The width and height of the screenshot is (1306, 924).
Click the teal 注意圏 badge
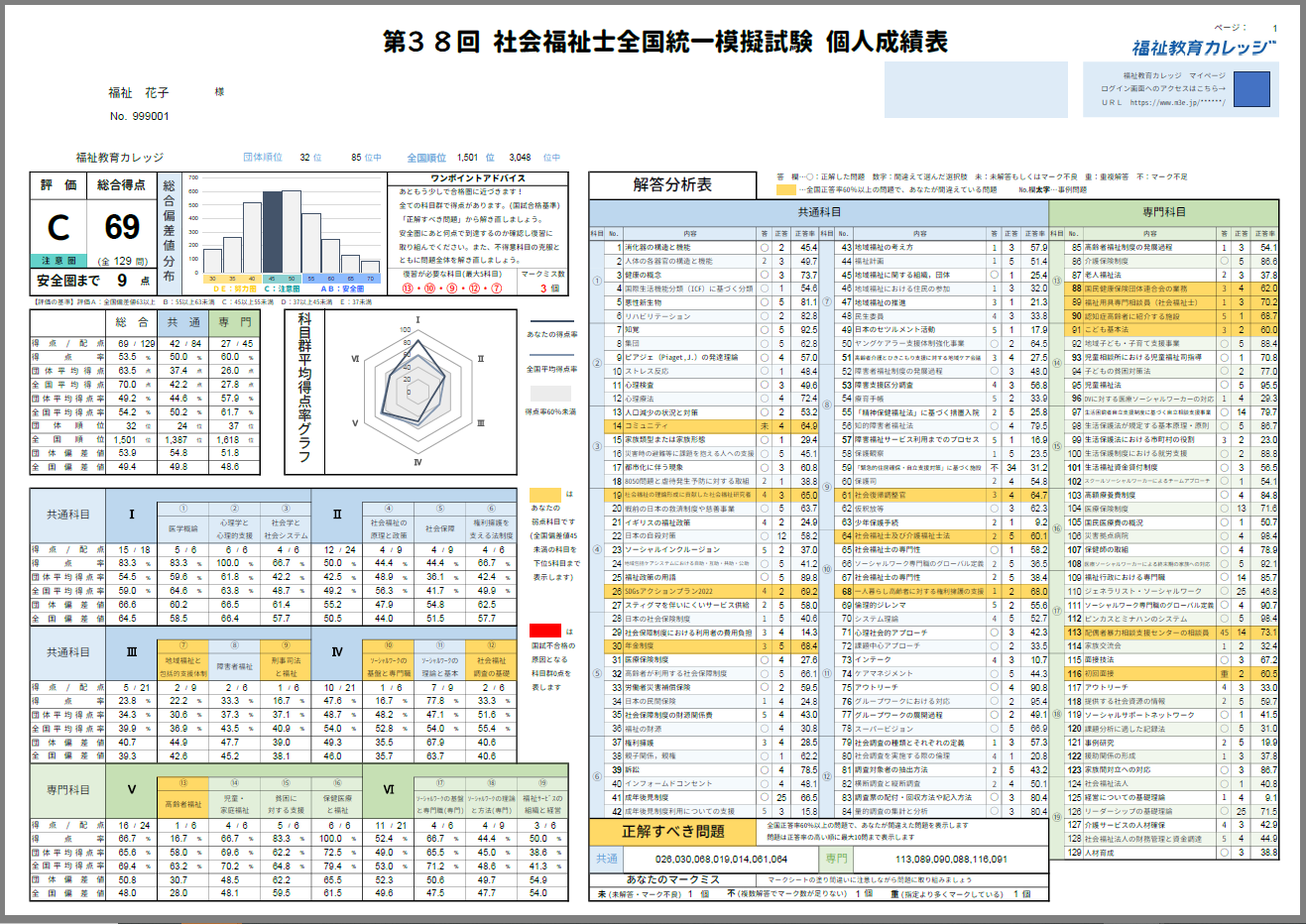[59, 261]
